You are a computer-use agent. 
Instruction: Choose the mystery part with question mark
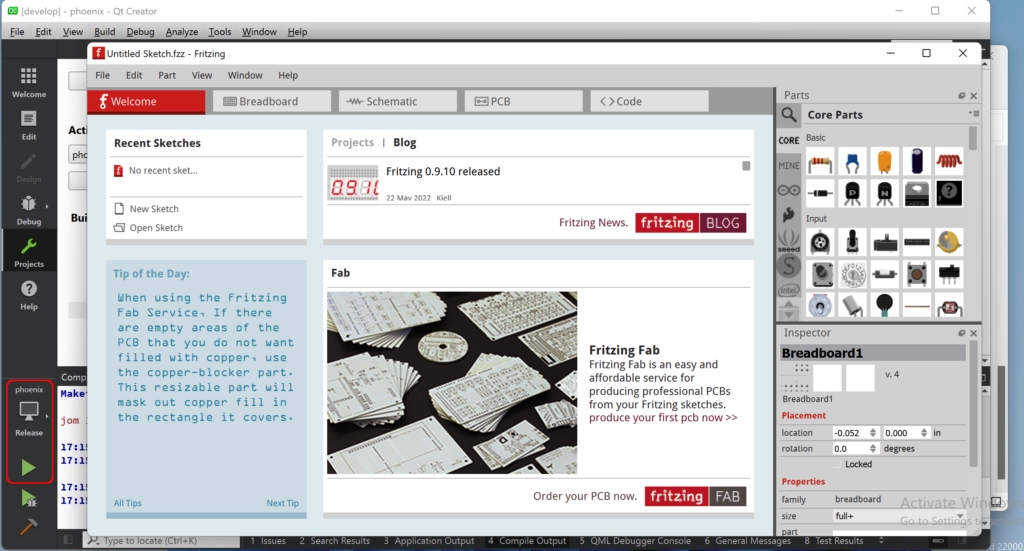pyautogui.click(x=949, y=193)
